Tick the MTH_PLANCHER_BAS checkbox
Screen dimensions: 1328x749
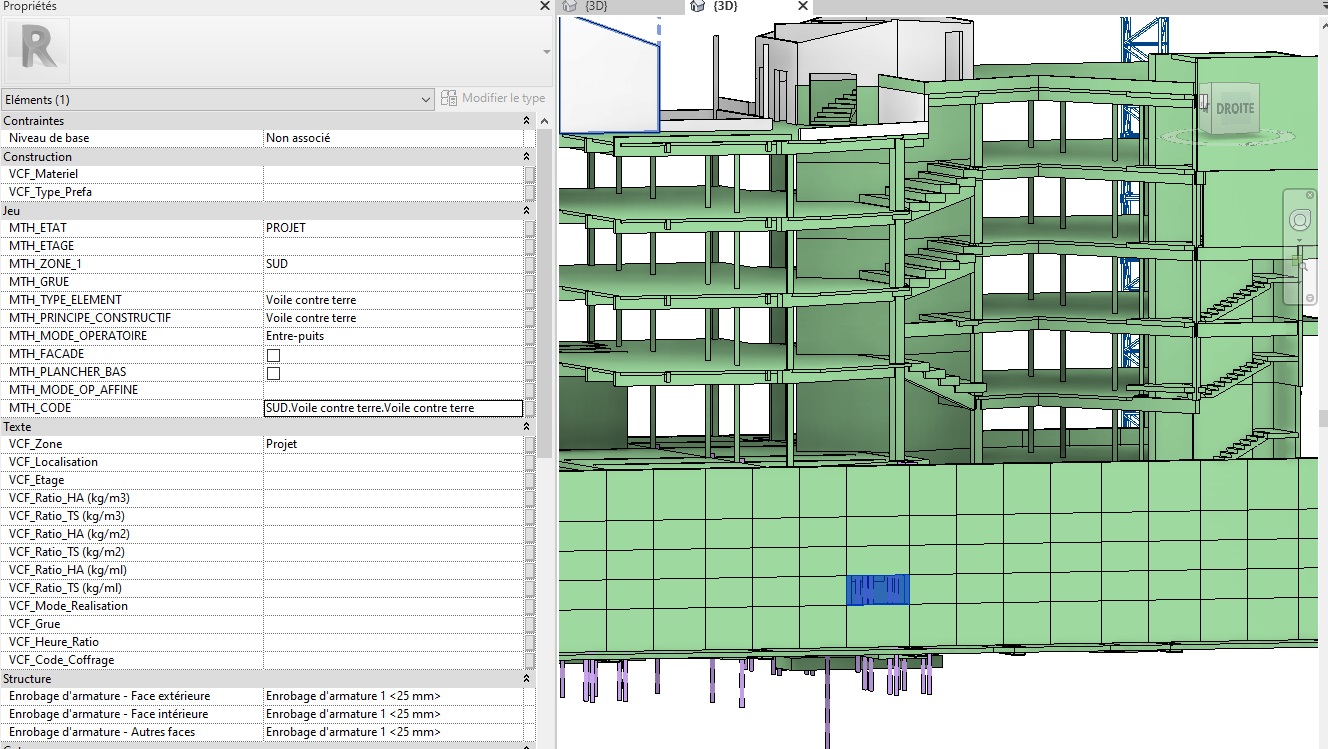coord(273,373)
